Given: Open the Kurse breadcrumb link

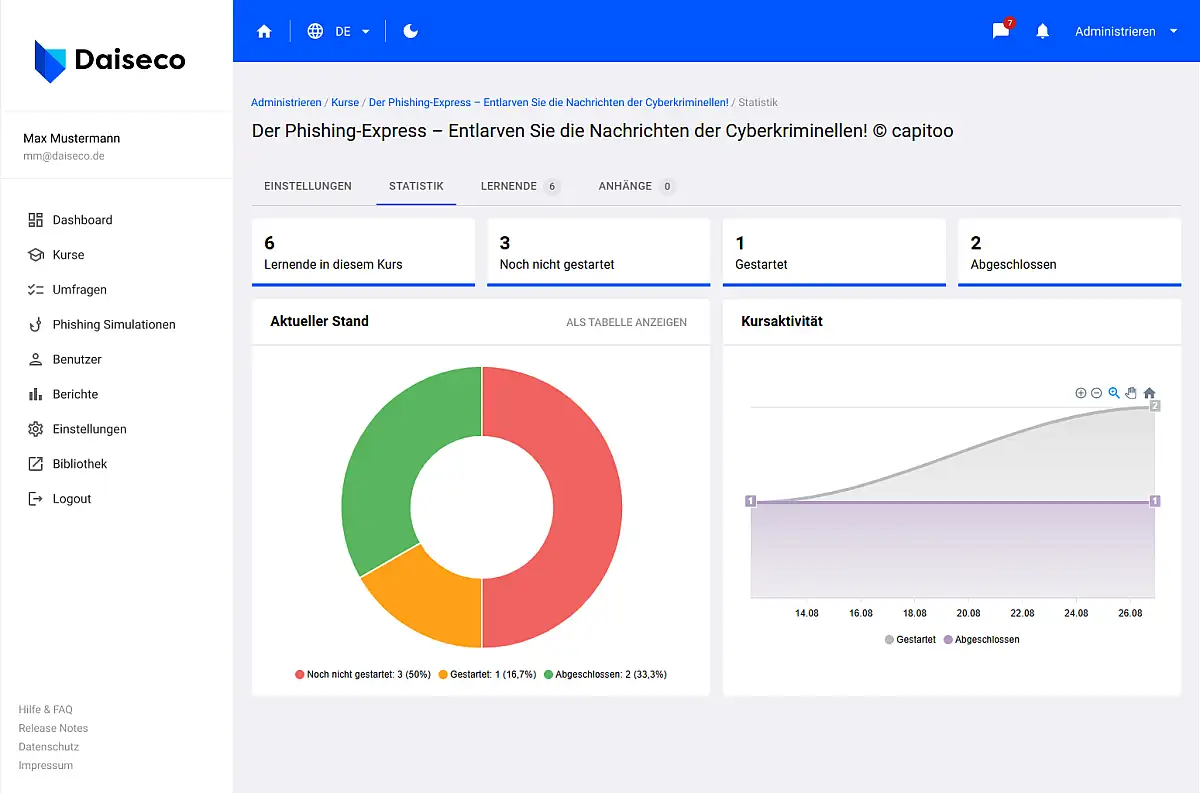Looking at the screenshot, I should [345, 102].
